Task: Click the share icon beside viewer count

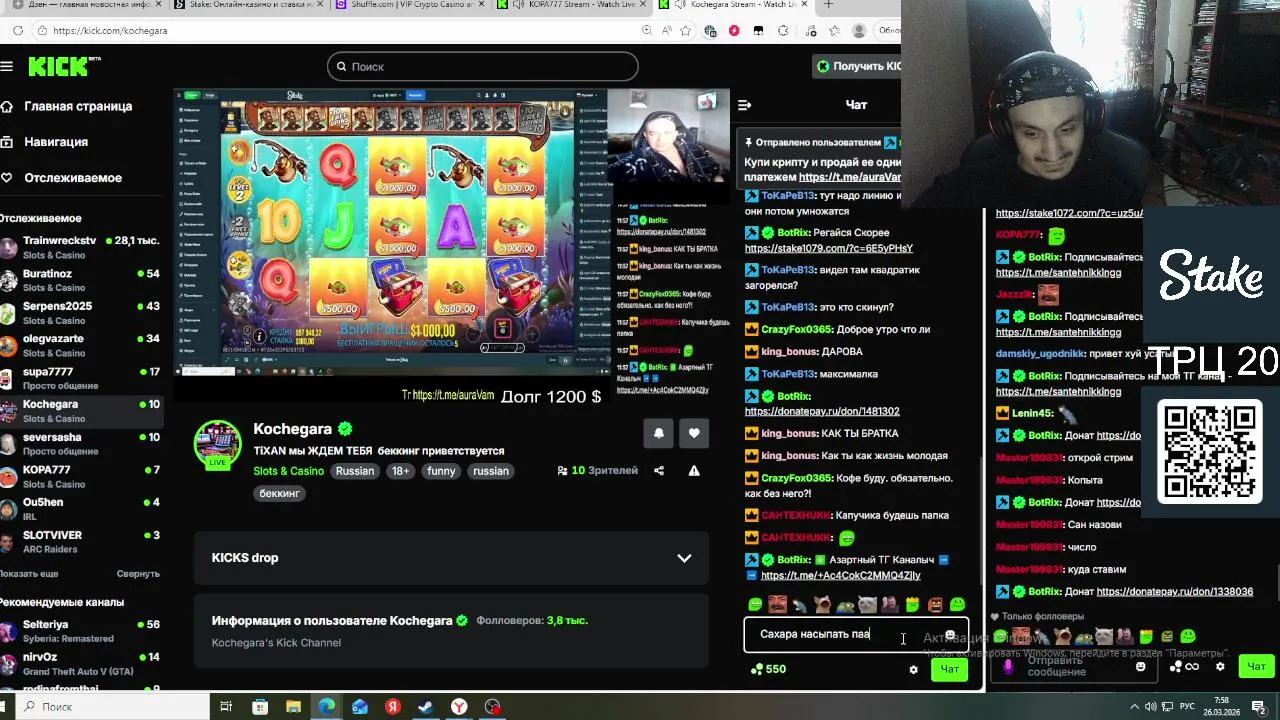Action: (658, 471)
